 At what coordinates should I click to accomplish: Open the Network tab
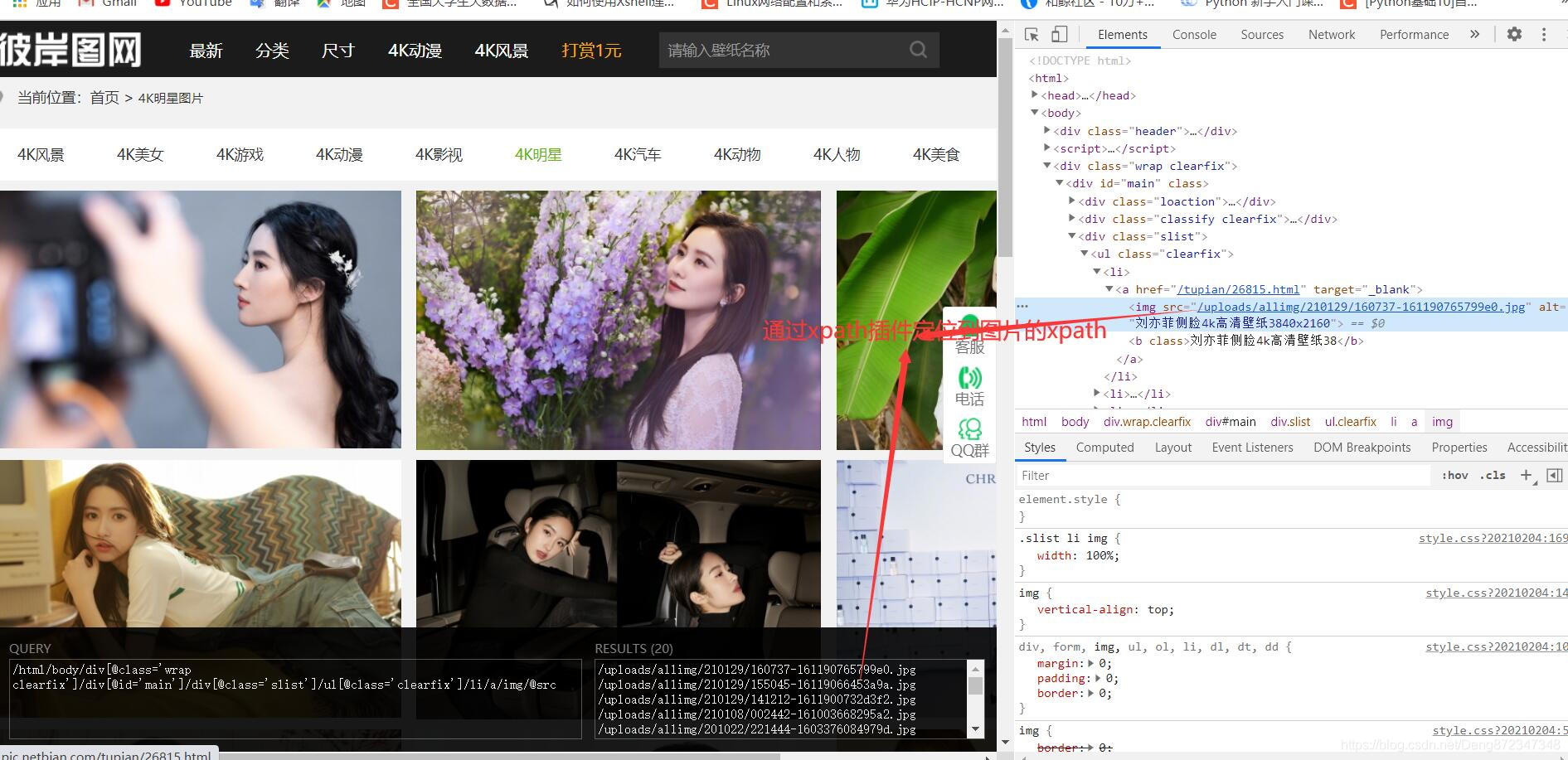1332,34
